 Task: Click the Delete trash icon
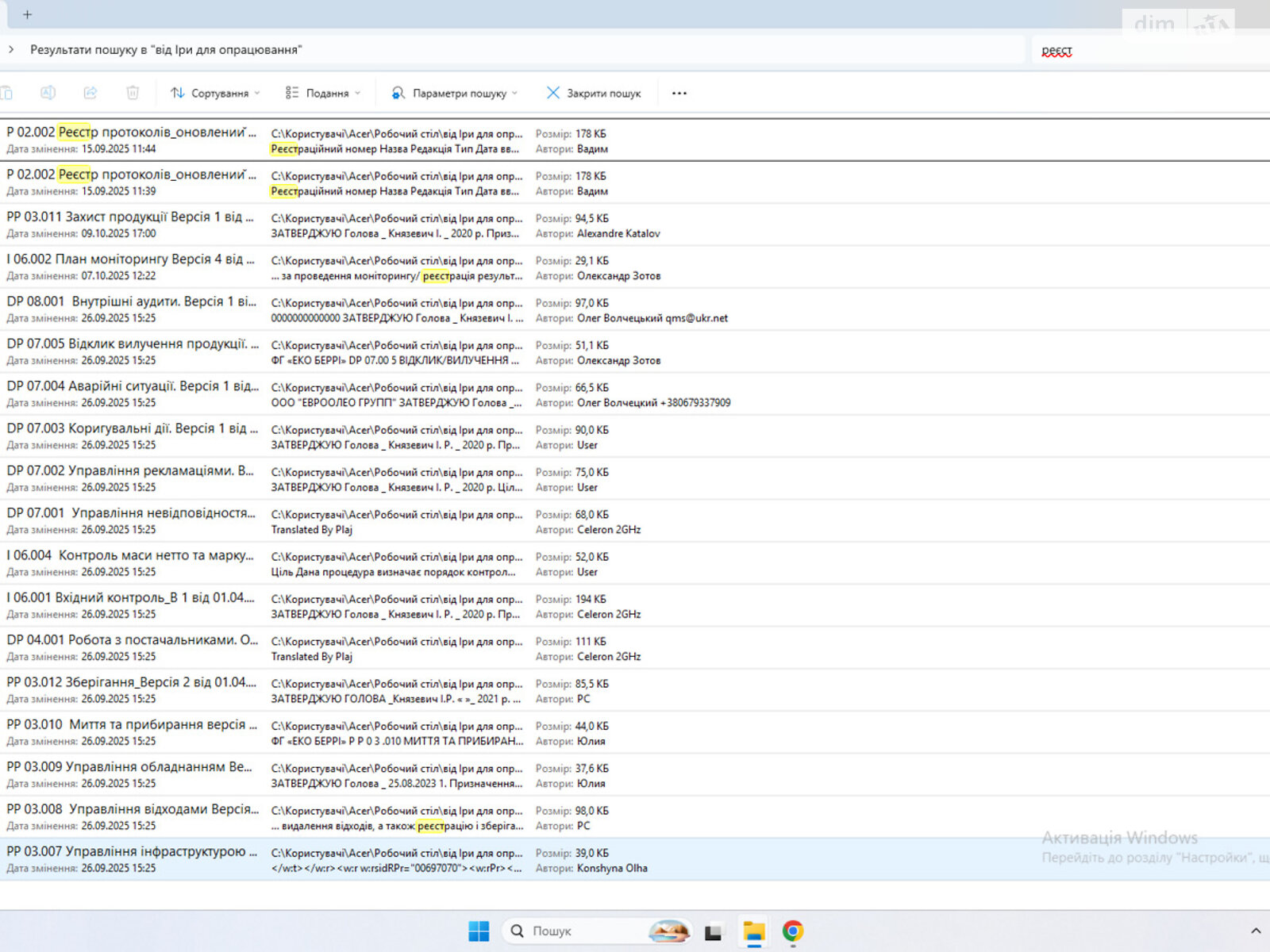(133, 93)
